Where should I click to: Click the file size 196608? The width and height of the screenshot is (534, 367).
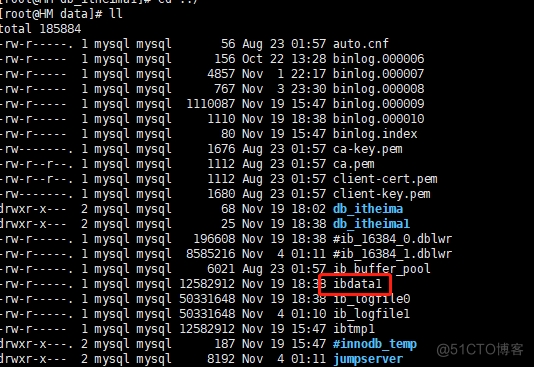click(214, 239)
